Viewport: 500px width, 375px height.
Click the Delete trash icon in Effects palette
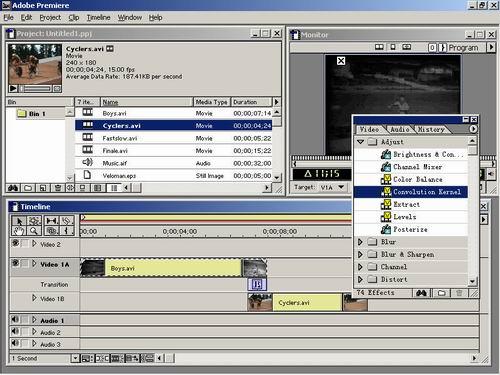(459, 293)
